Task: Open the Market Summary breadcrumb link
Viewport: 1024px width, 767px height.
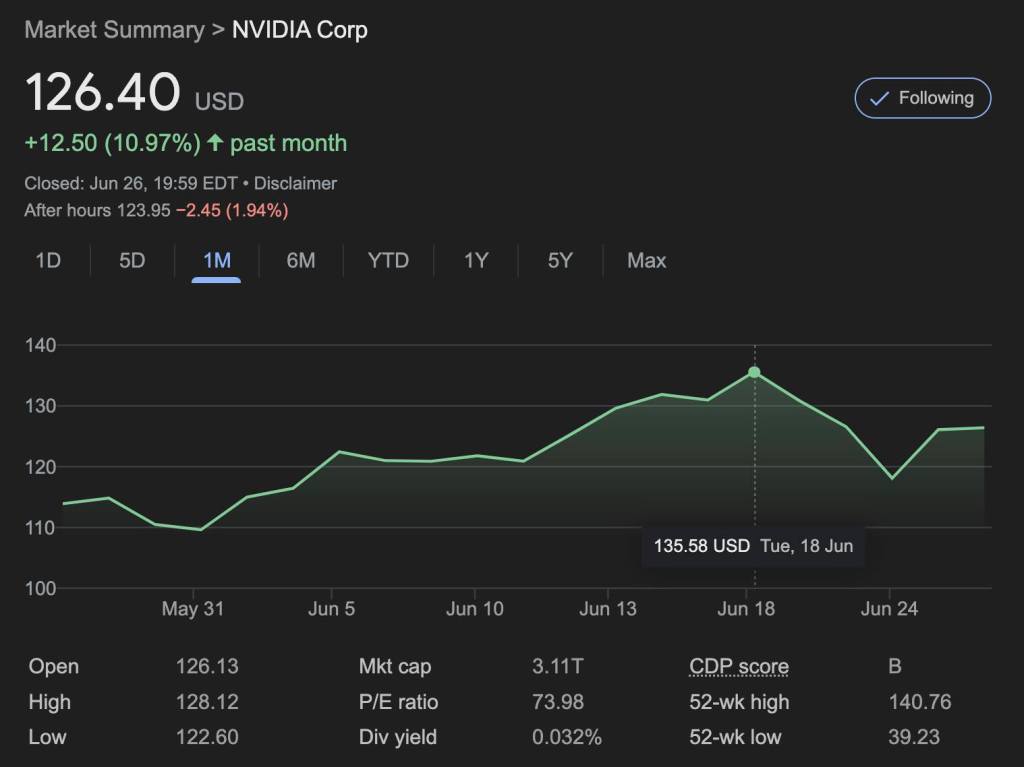Action: 113,30
